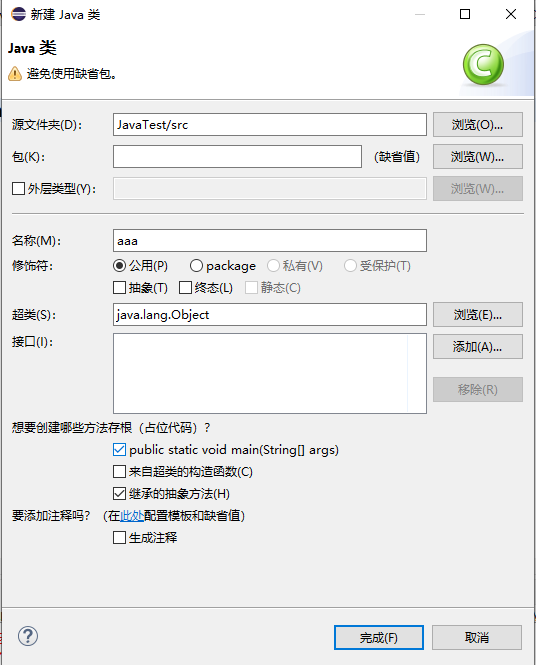Browse superclass with 浏览(E)... button

(x=478, y=315)
